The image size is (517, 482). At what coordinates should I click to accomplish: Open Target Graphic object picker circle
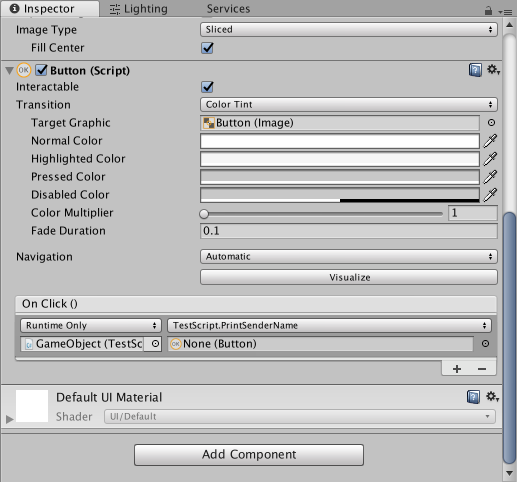[x=491, y=123]
